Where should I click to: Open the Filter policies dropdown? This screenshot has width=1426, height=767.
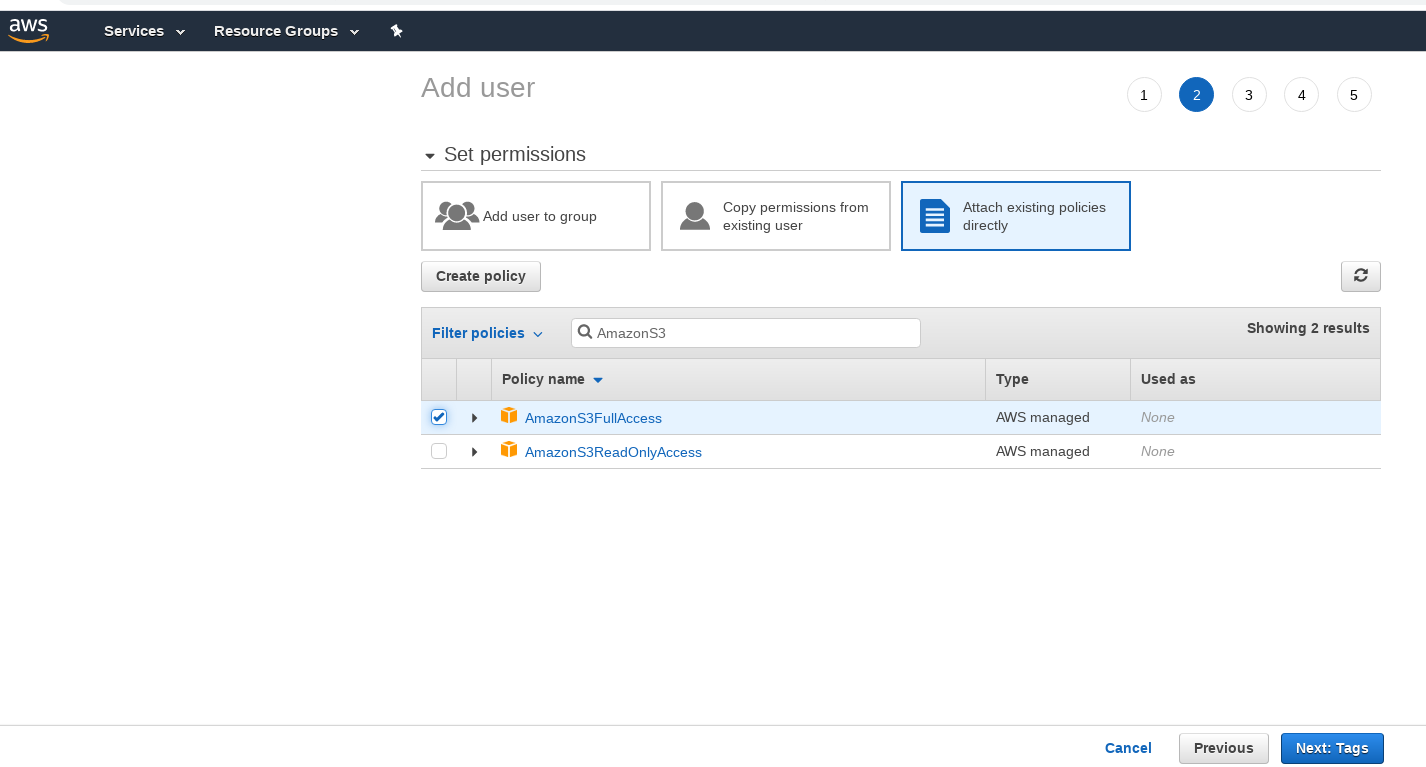click(x=487, y=333)
